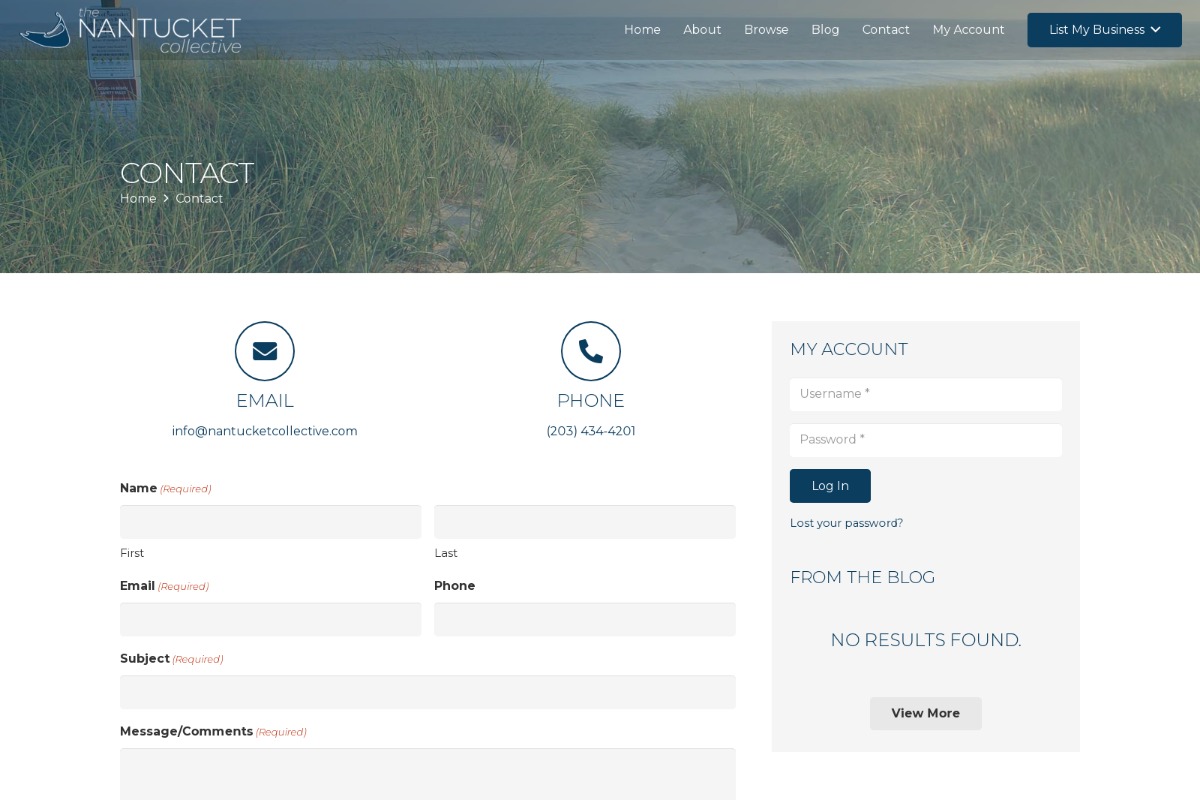Call the (203) 434-4201 phone link
The height and width of the screenshot is (800, 1200).
pyautogui.click(x=591, y=431)
